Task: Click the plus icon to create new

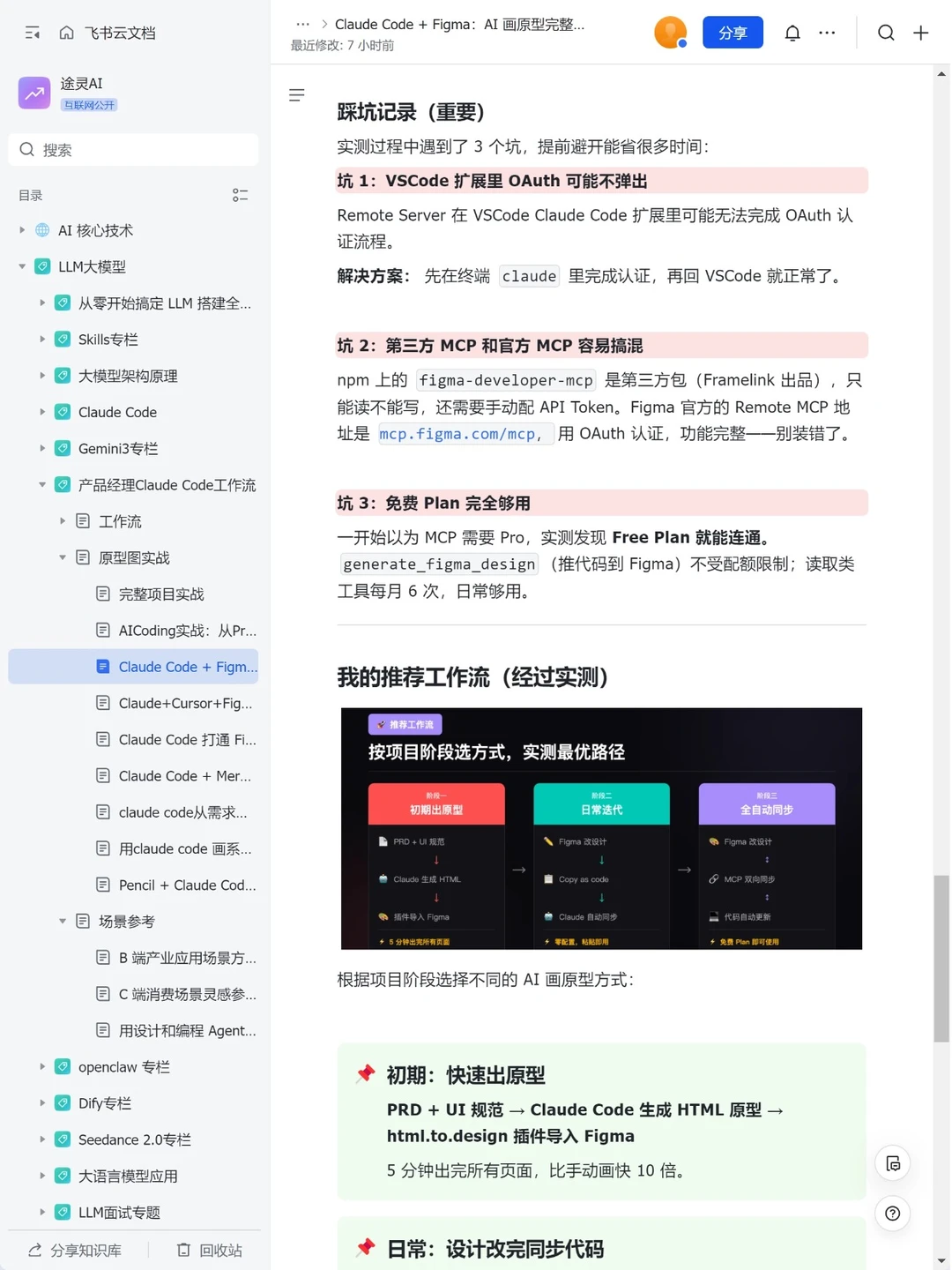Action: pyautogui.click(x=921, y=33)
